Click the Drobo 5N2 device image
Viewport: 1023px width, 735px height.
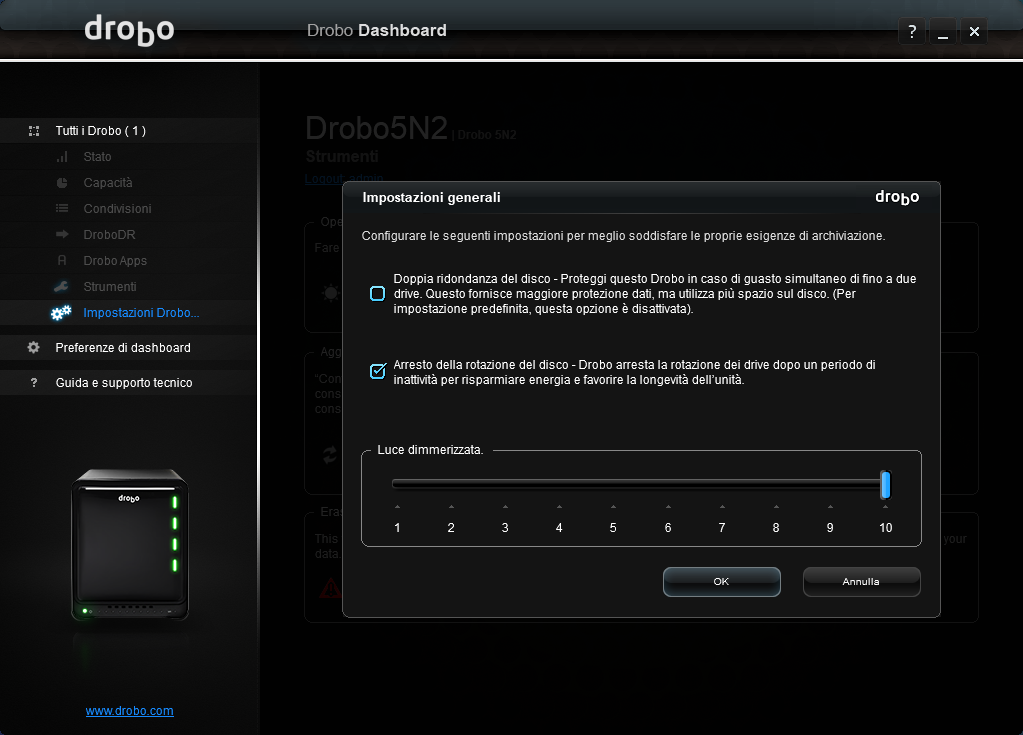click(x=130, y=545)
